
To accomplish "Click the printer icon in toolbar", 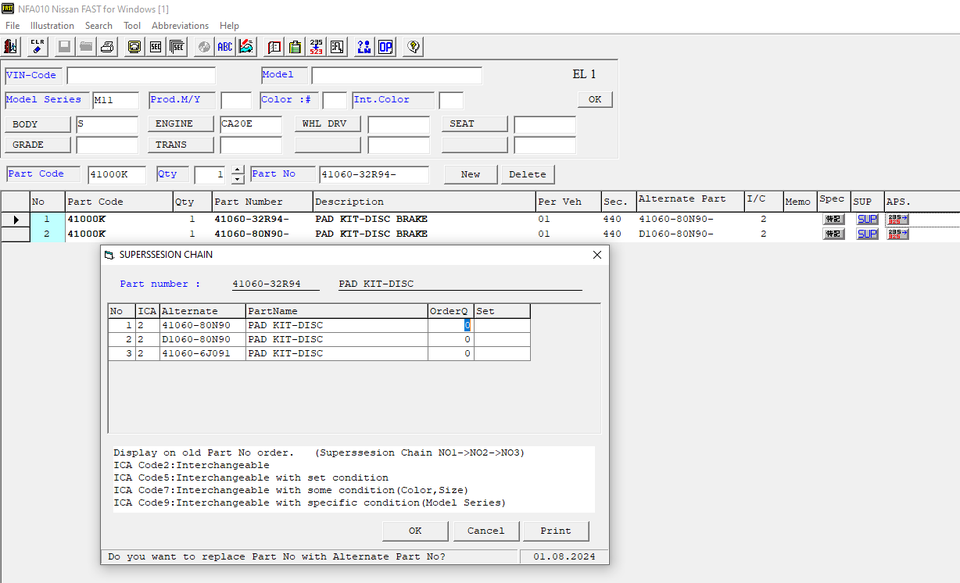I will [108, 47].
